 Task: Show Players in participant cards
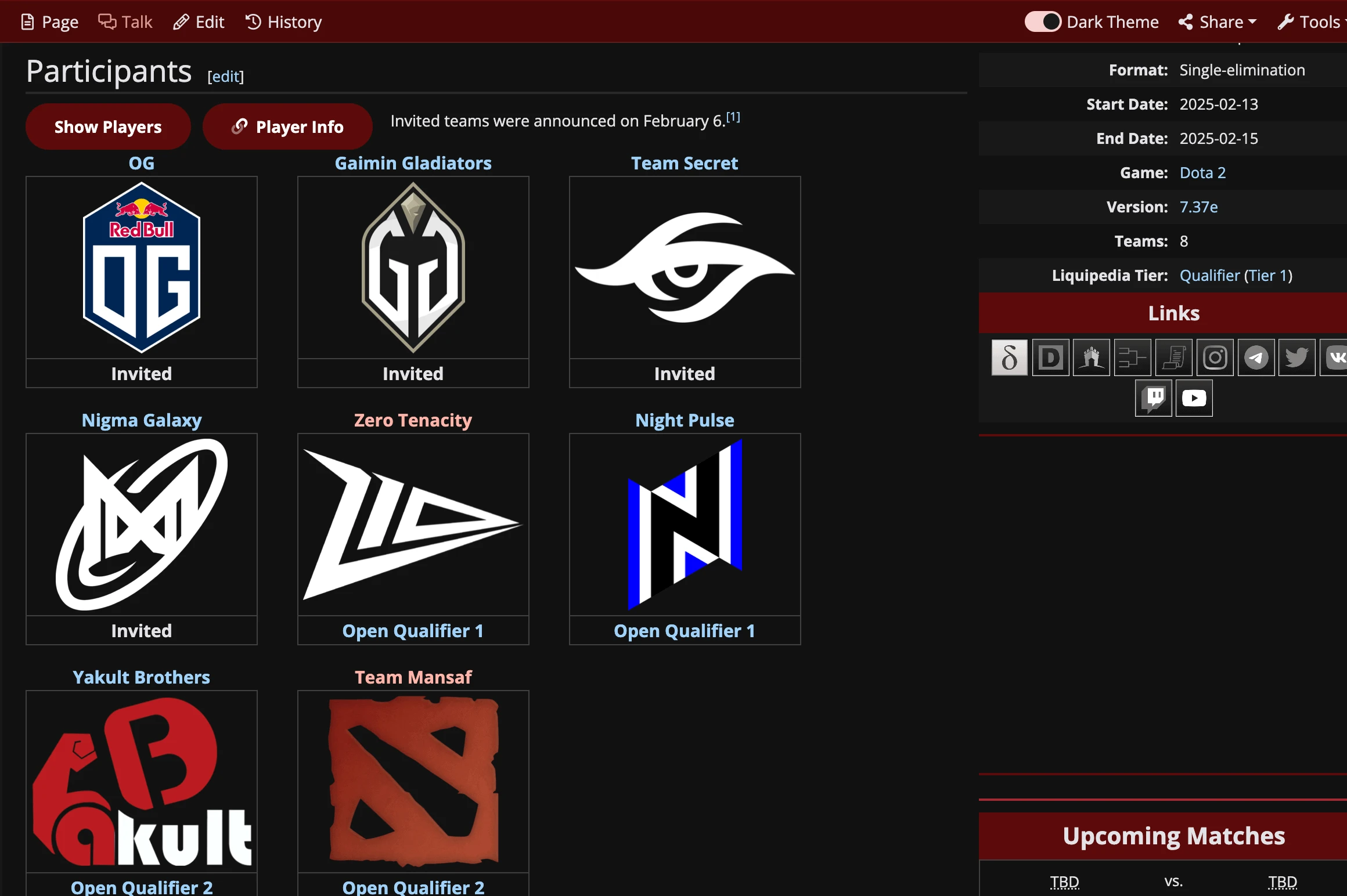(x=108, y=127)
